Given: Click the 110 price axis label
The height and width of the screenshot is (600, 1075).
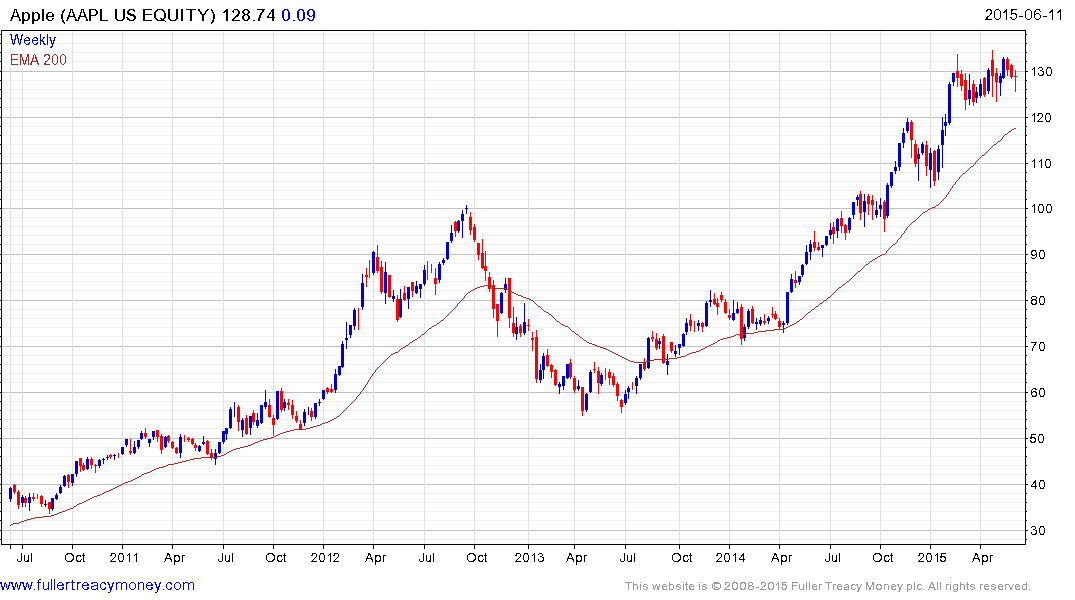Looking at the screenshot, I should click(1041, 163).
